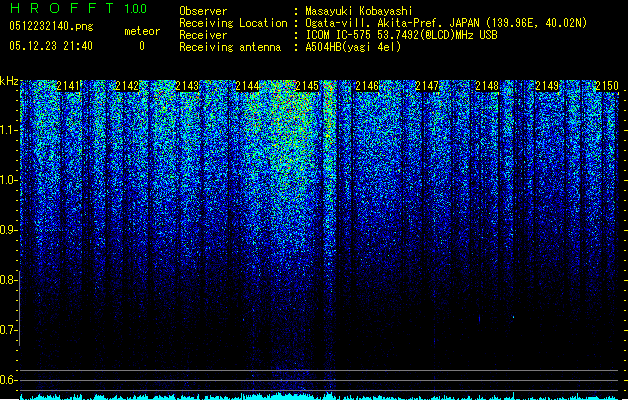Click the 0.6 frequency axis label
The height and width of the screenshot is (400, 629).
coord(8,380)
